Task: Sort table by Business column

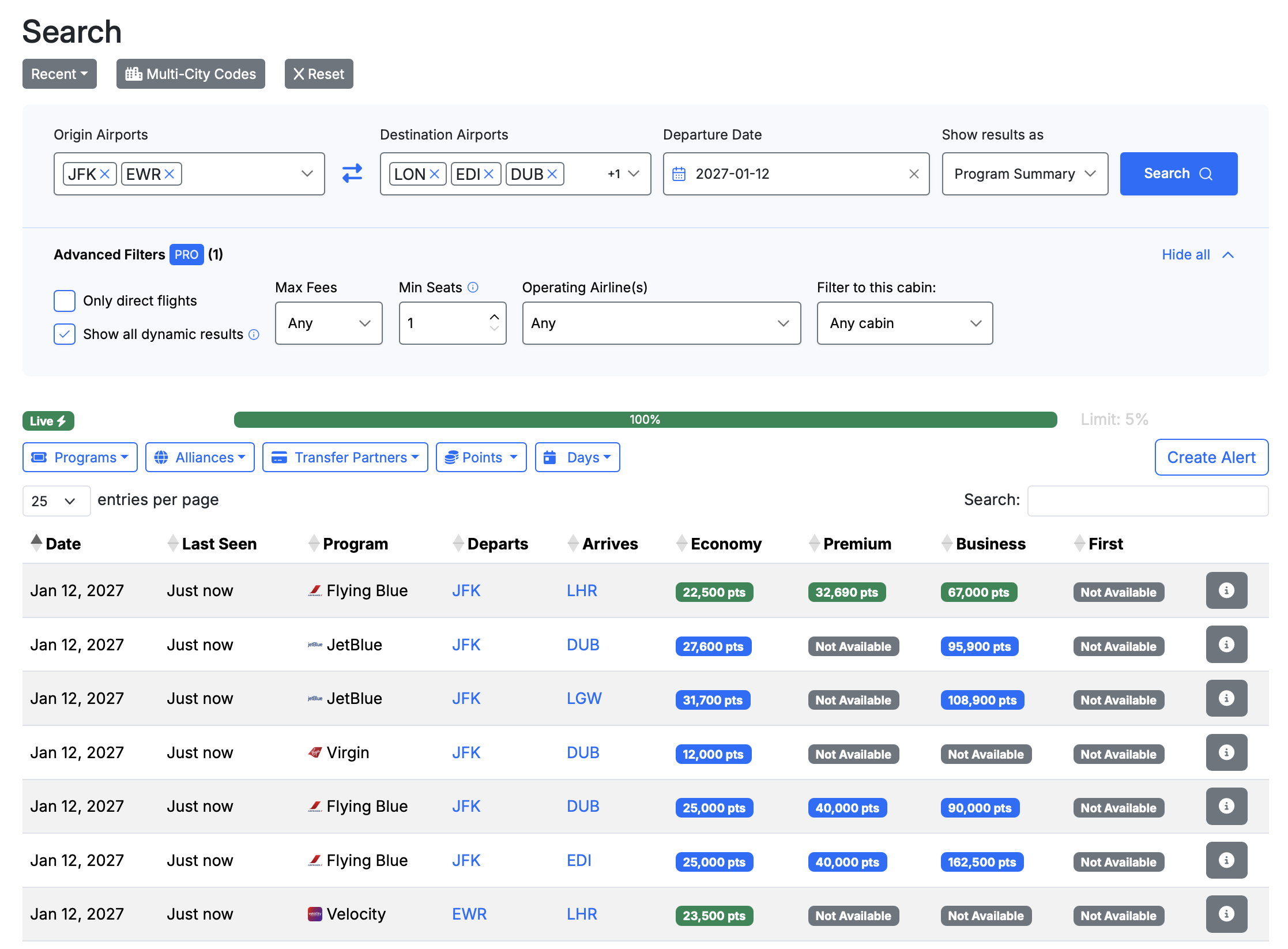Action: click(x=984, y=543)
